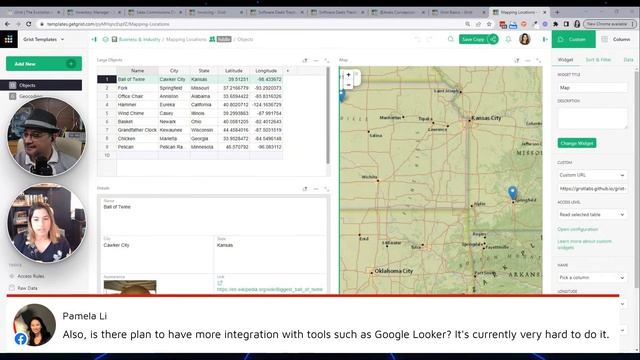
Task: Click the redo arrow in top bar
Action: tap(429, 40)
